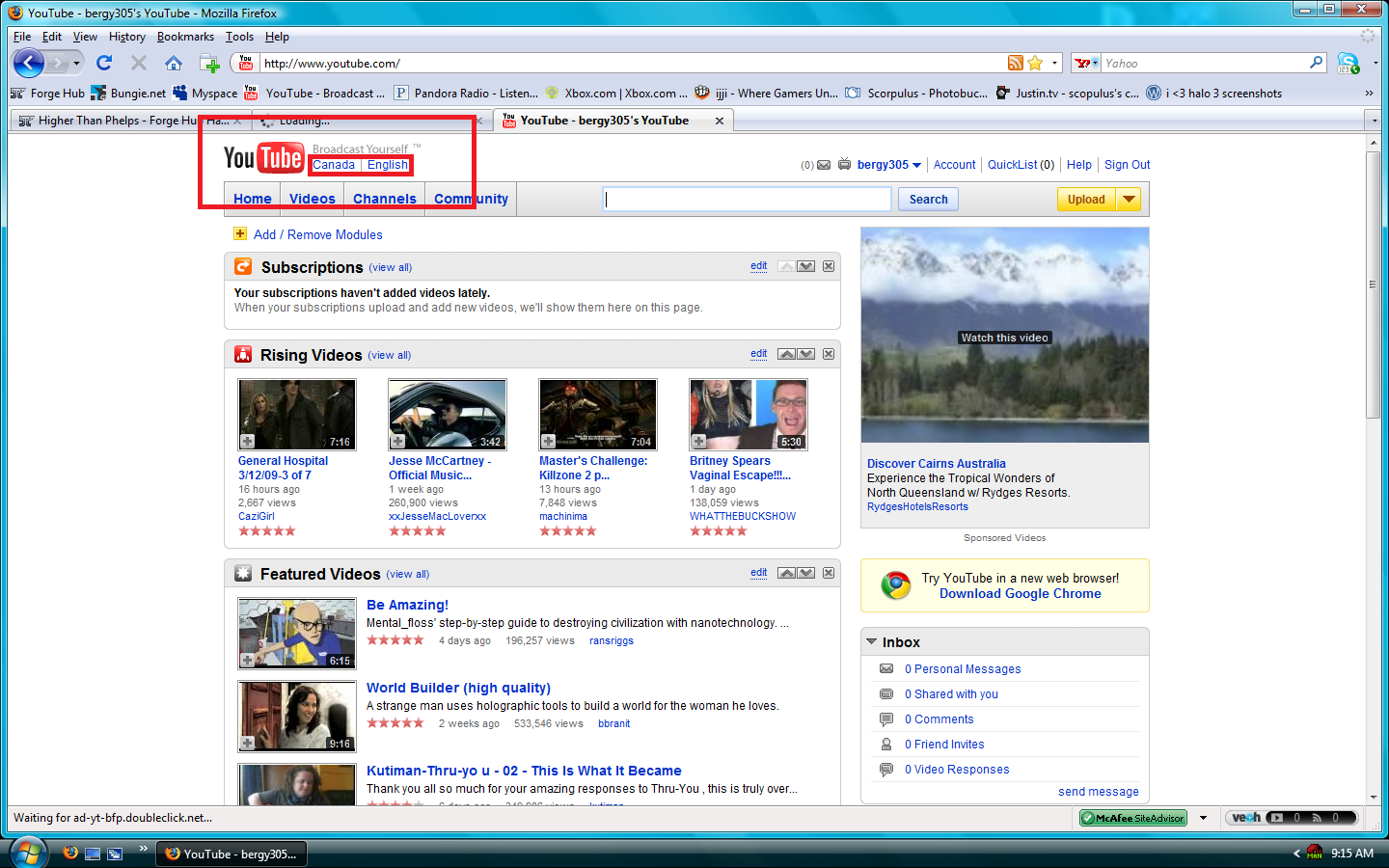Screen dimensions: 1389x868
Task: Reload the page with refresh icon
Action: pyautogui.click(x=104, y=64)
